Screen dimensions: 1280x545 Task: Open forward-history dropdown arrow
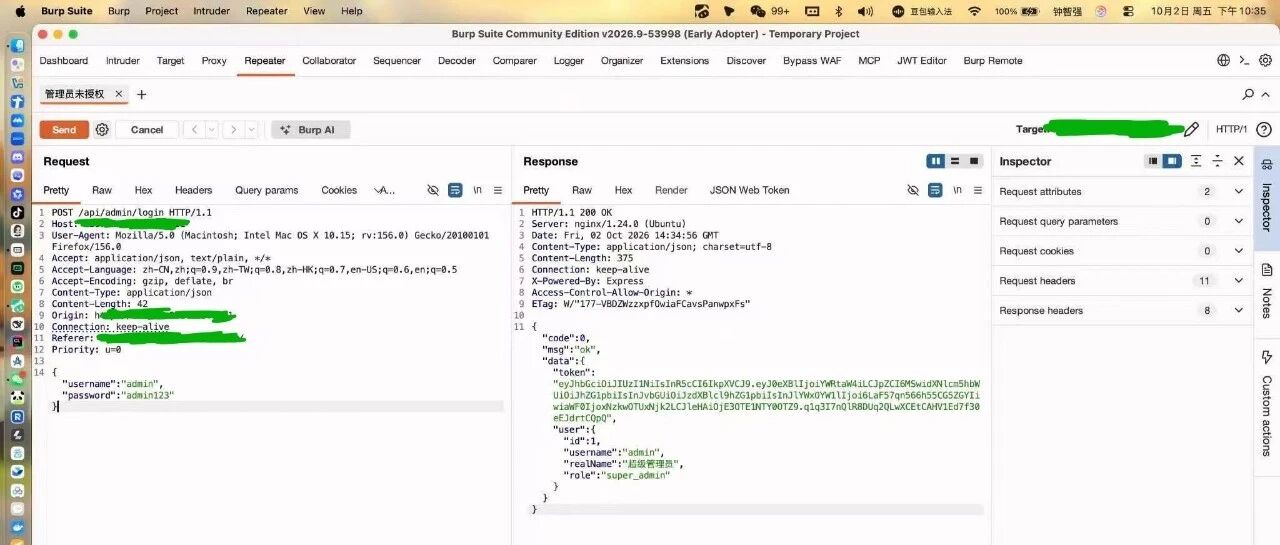[251, 130]
